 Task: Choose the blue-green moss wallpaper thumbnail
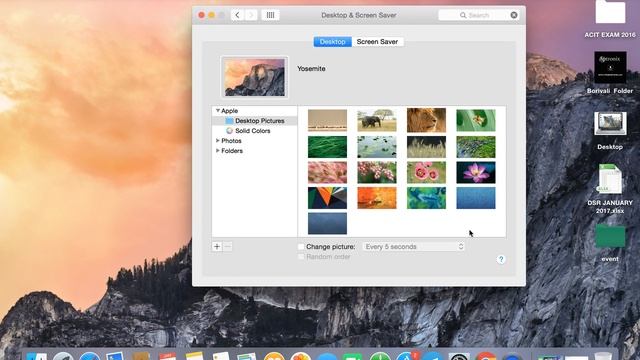pyautogui.click(x=476, y=147)
